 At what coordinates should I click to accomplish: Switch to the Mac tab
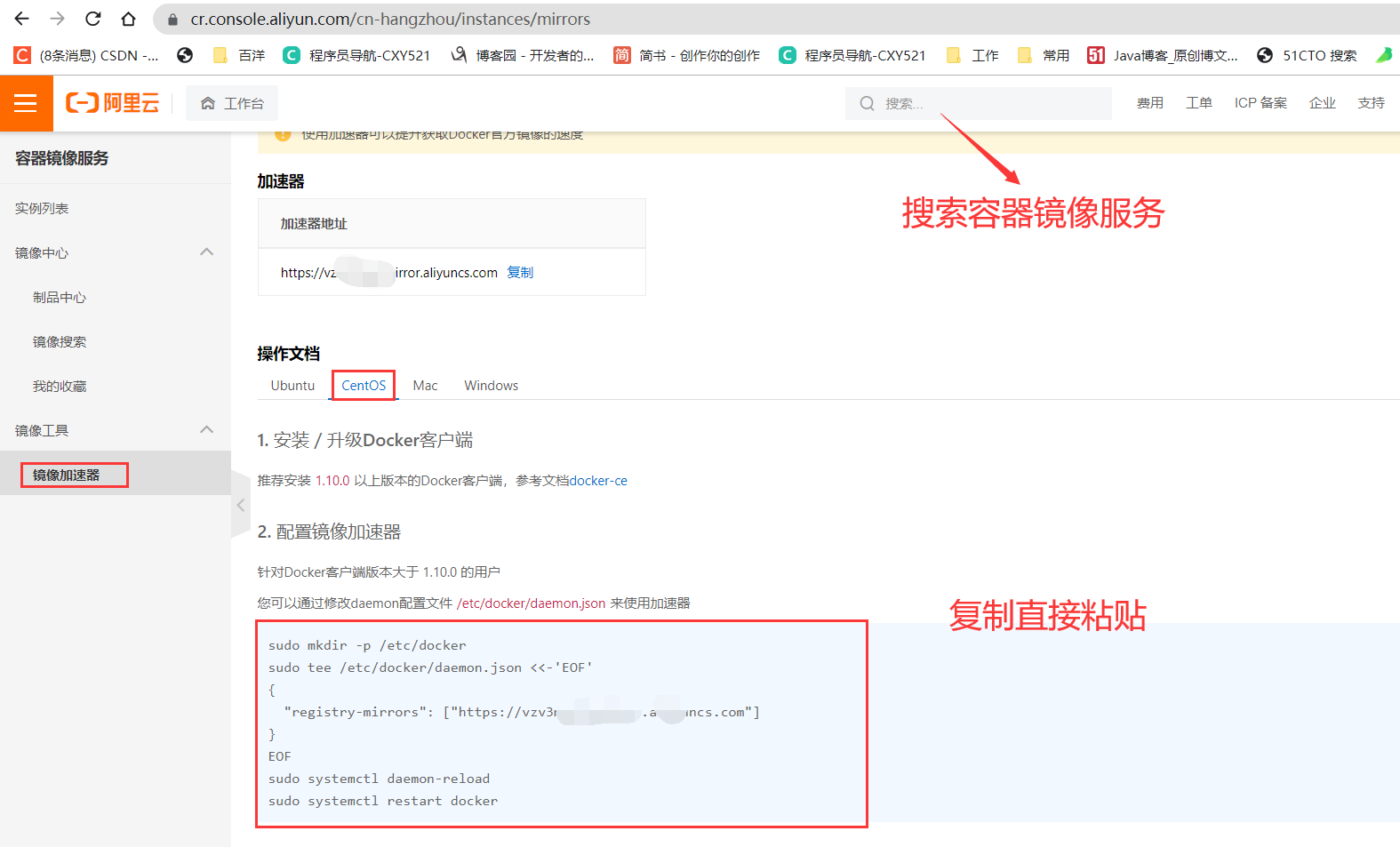coord(425,385)
